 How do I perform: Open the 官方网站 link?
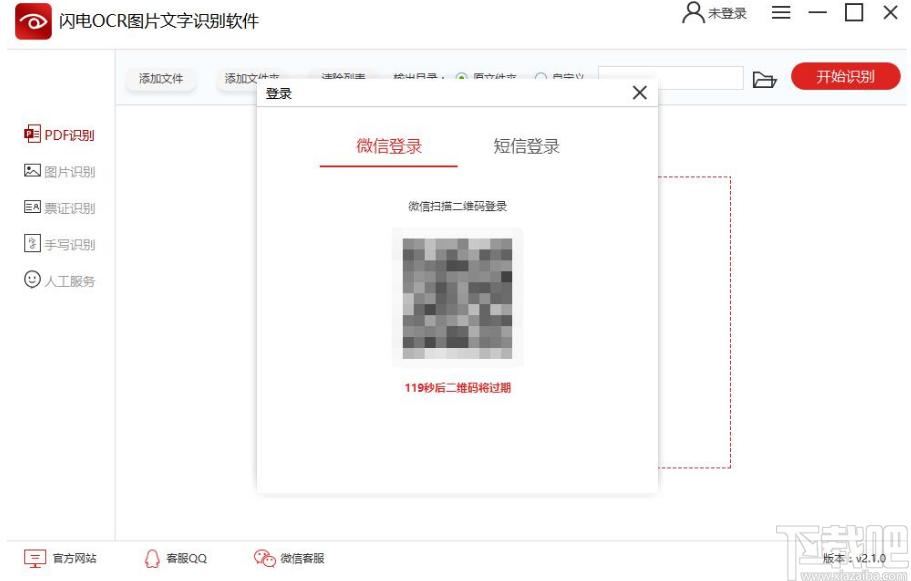tap(60, 558)
